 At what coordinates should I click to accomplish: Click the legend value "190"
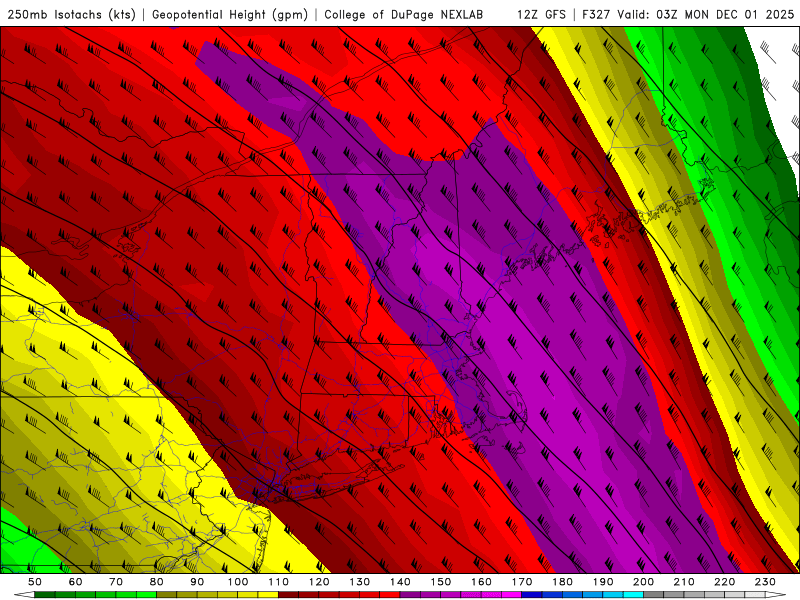603,582
